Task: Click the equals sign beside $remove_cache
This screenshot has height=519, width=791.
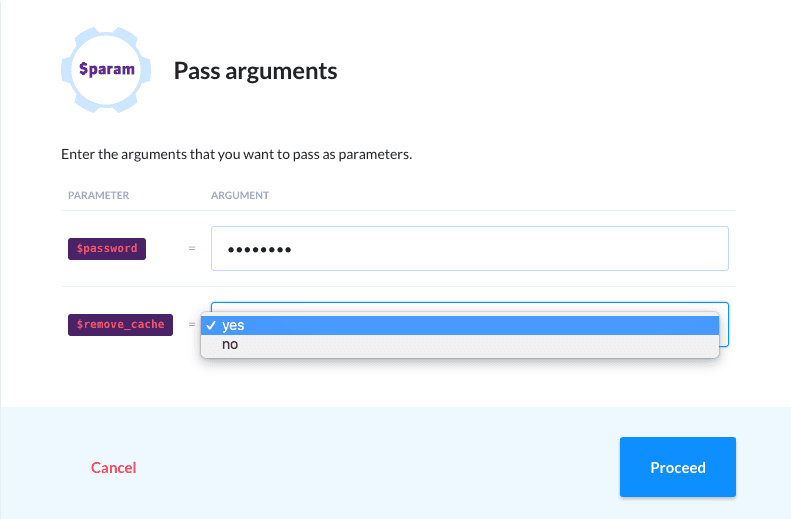Action: (192, 325)
